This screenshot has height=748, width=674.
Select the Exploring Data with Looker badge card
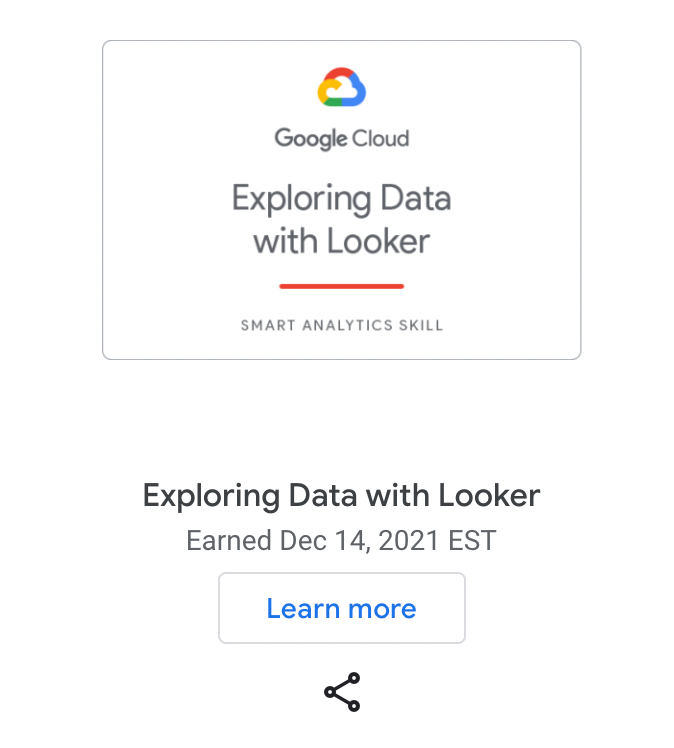342,200
